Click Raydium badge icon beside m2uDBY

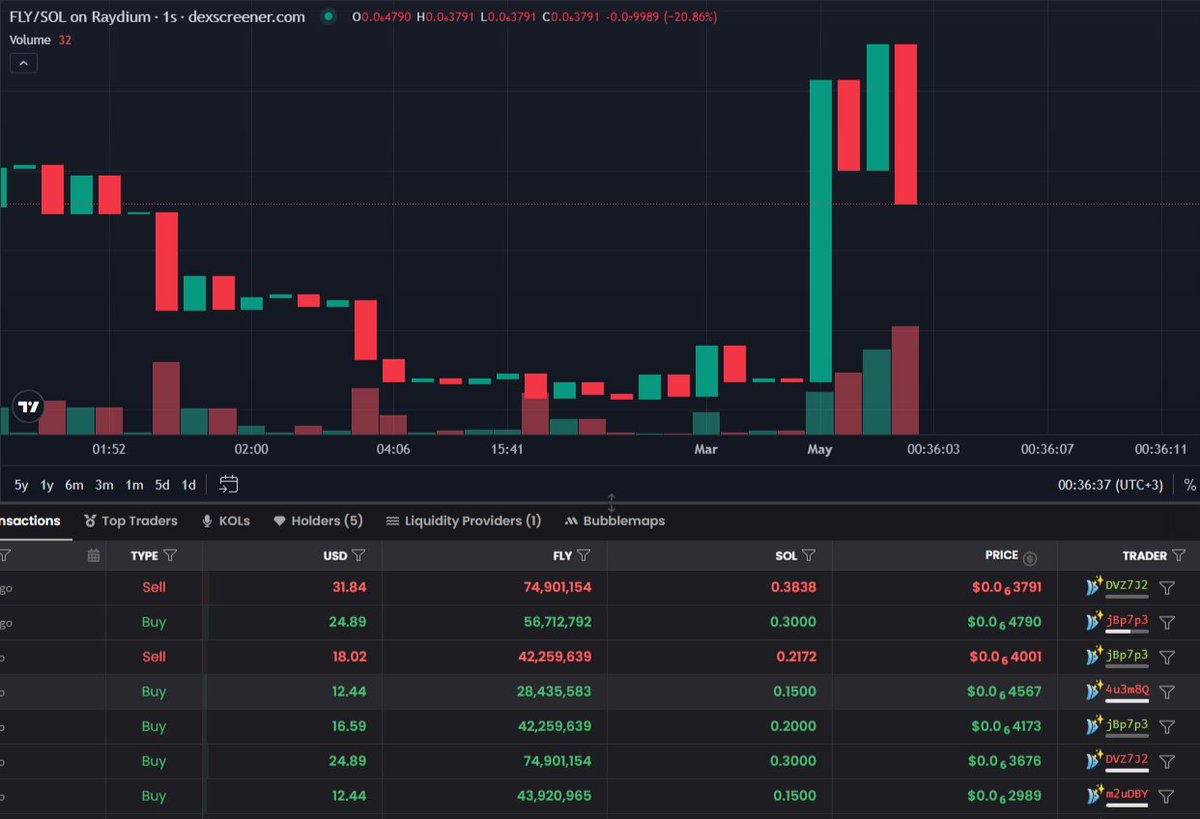1094,795
